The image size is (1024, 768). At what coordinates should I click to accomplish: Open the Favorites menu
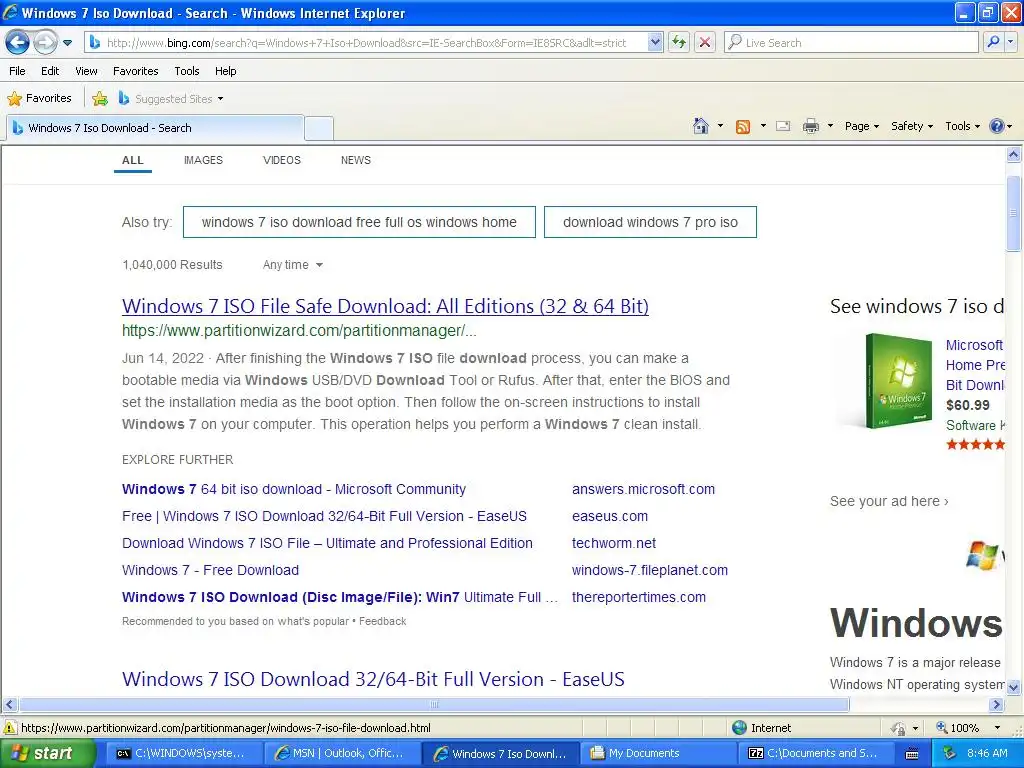(x=135, y=71)
